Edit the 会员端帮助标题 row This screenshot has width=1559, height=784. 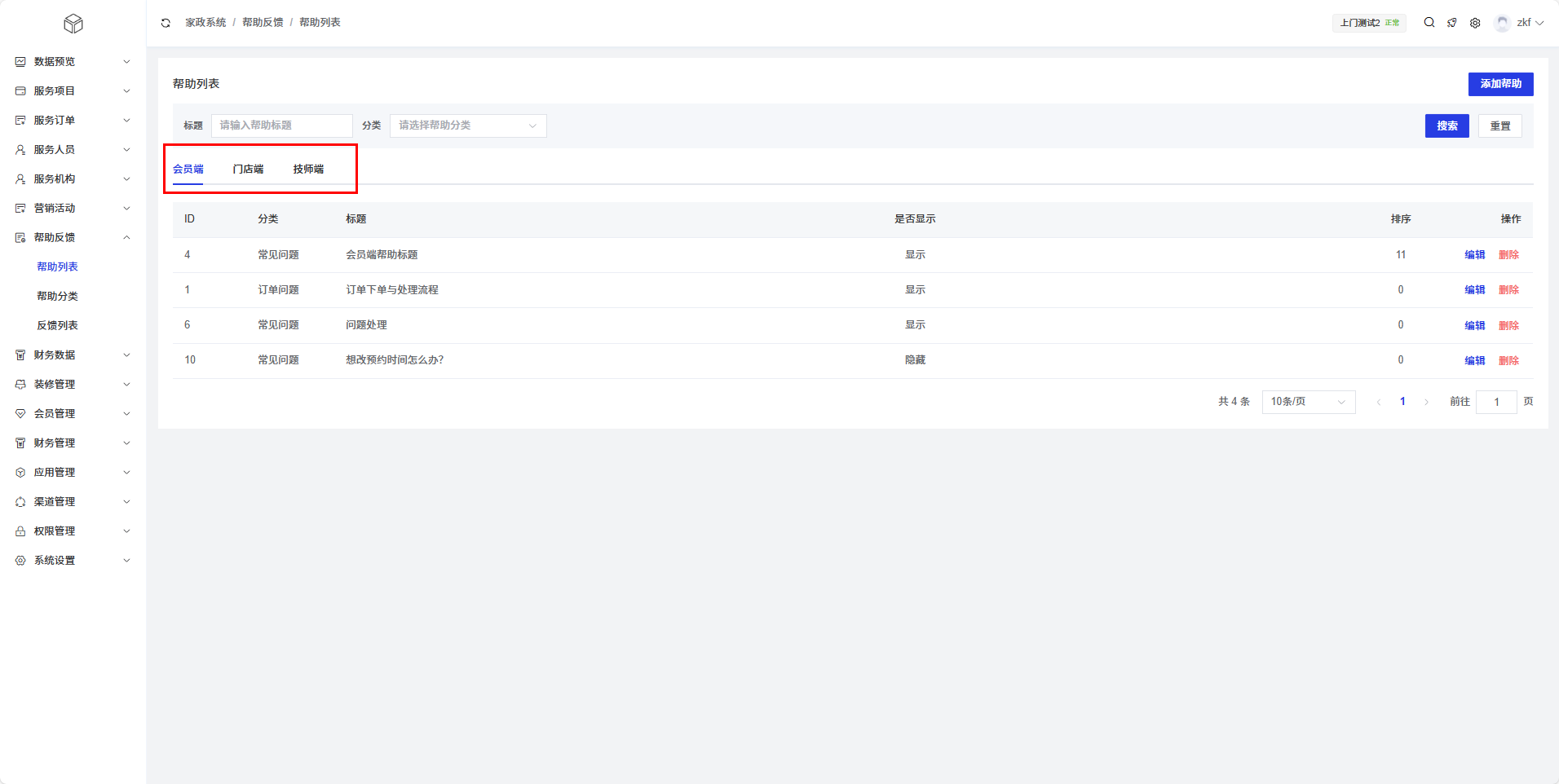[x=1475, y=255]
